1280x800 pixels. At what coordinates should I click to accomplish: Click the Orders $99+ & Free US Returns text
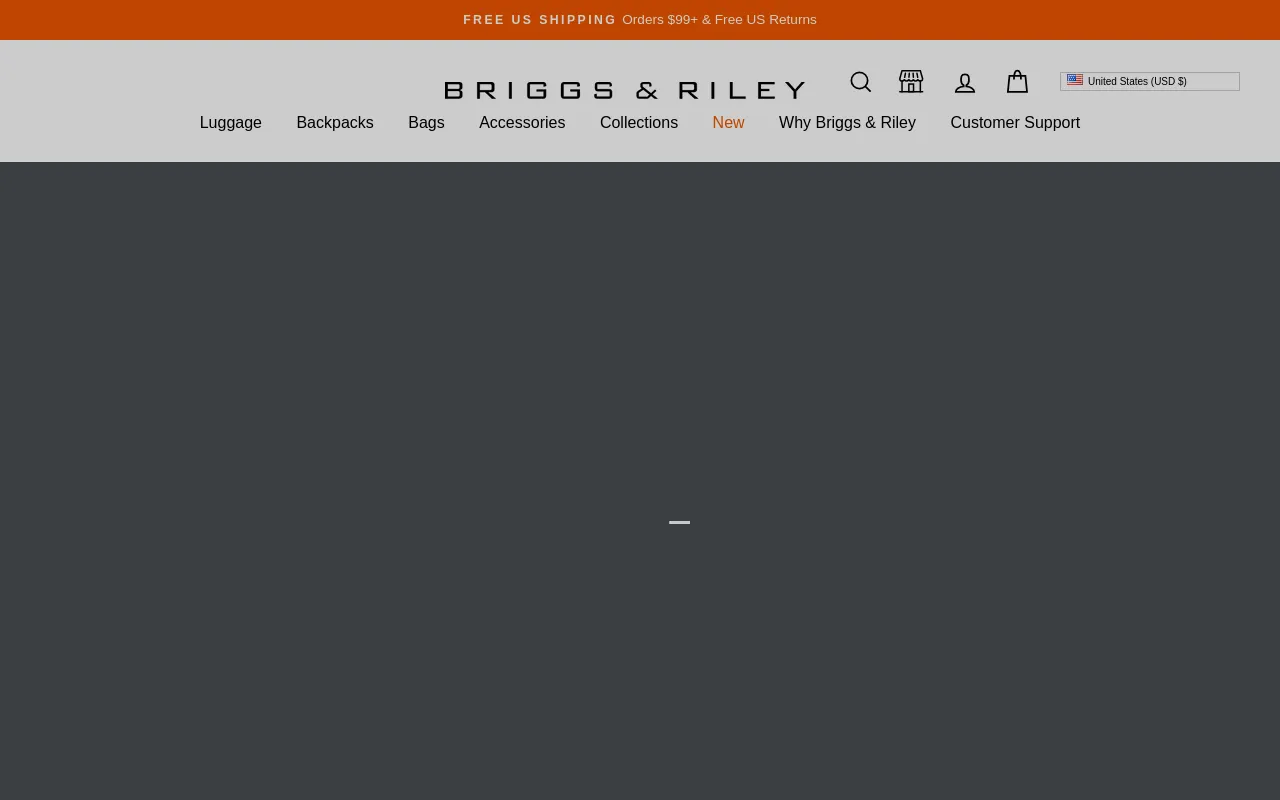coord(719,20)
